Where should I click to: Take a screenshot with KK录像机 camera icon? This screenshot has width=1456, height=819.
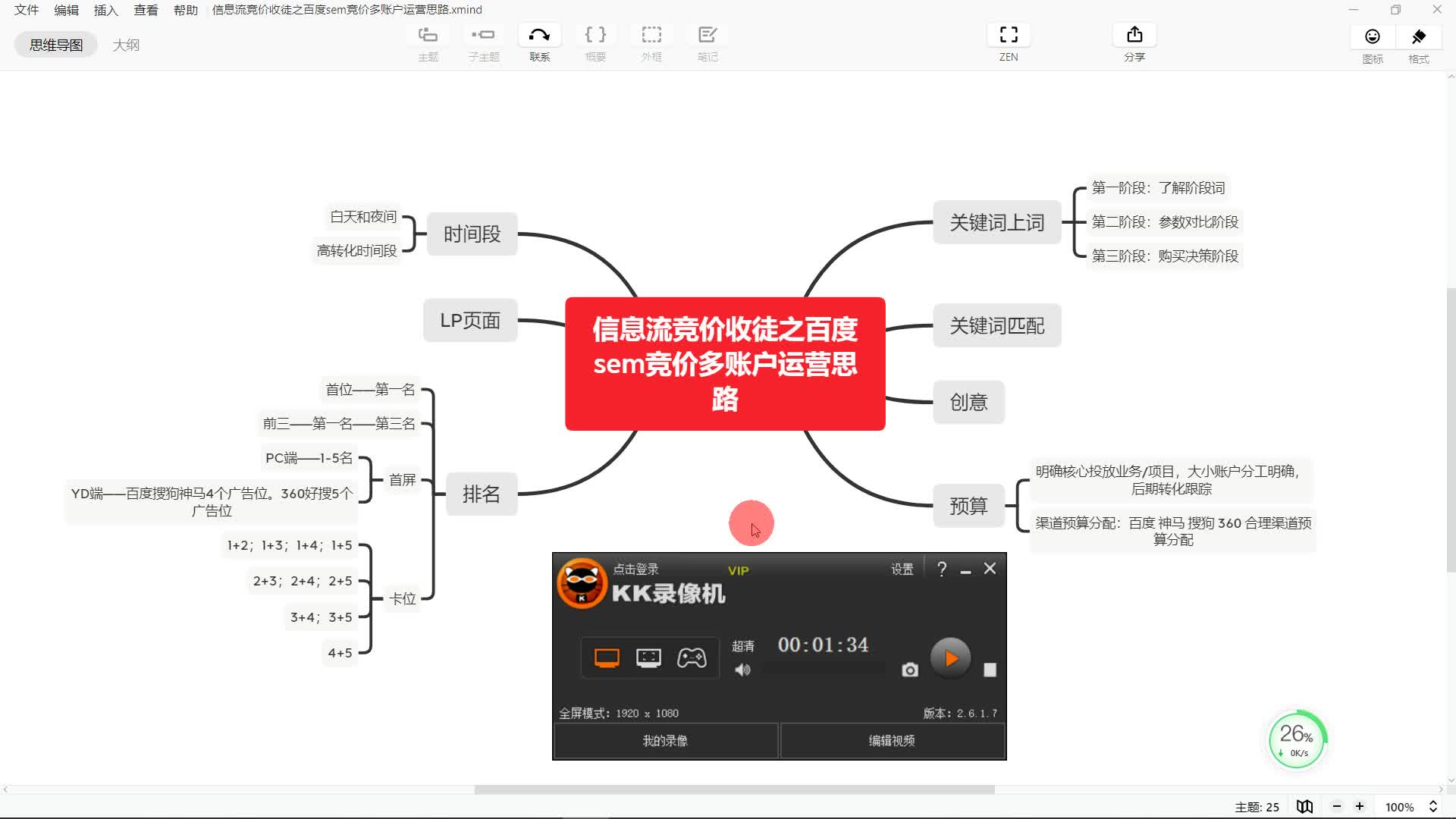pos(910,670)
